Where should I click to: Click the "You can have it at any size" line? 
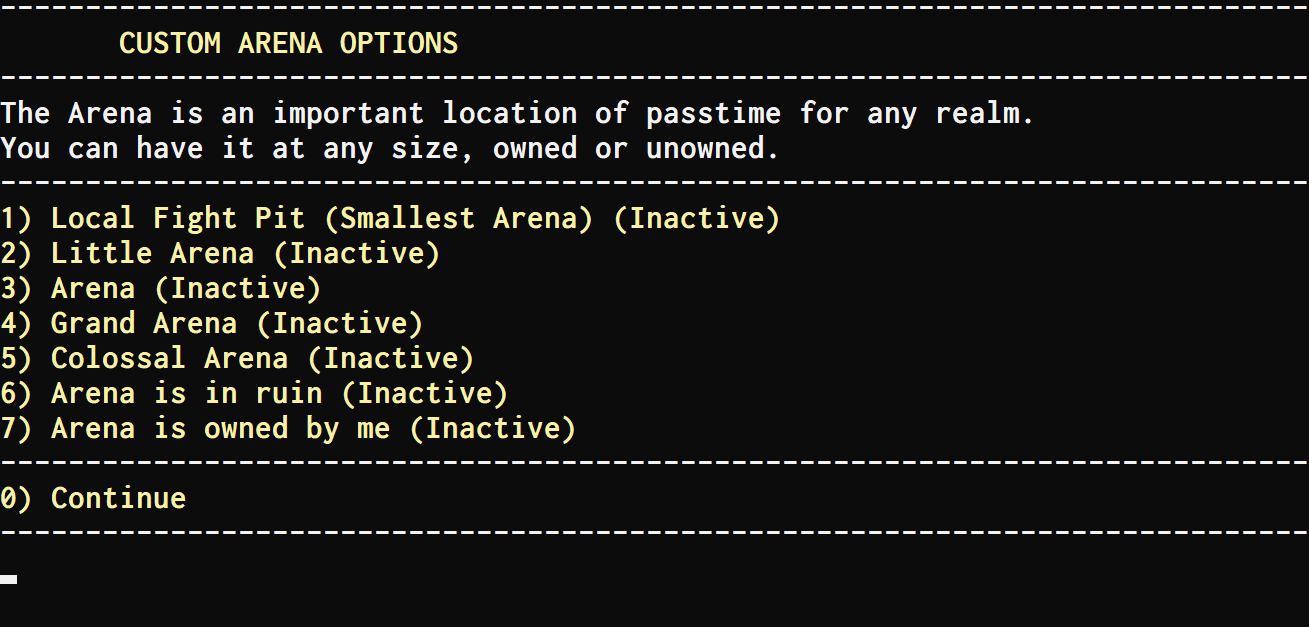point(389,148)
